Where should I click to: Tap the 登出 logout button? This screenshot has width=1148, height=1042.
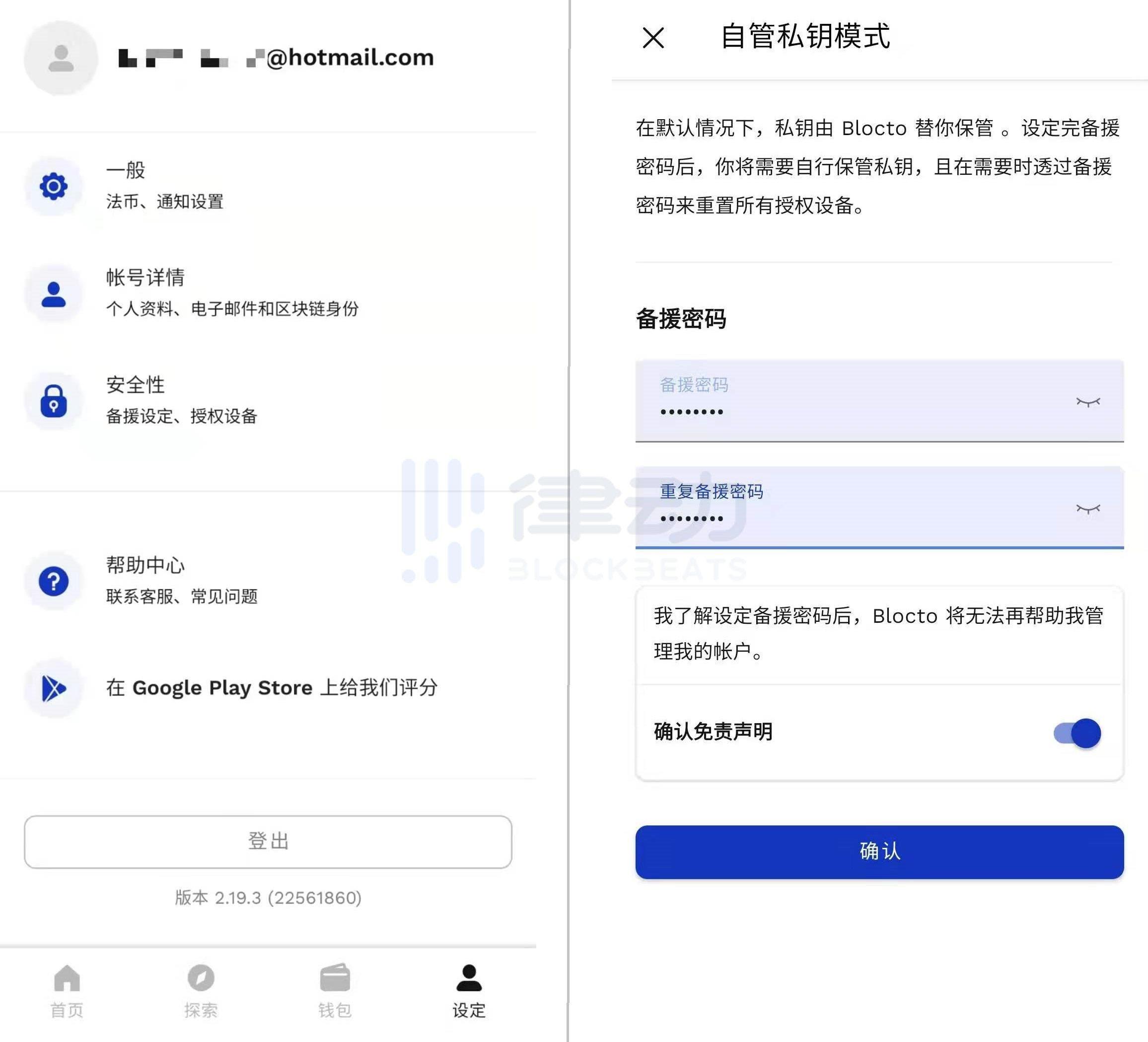(268, 841)
